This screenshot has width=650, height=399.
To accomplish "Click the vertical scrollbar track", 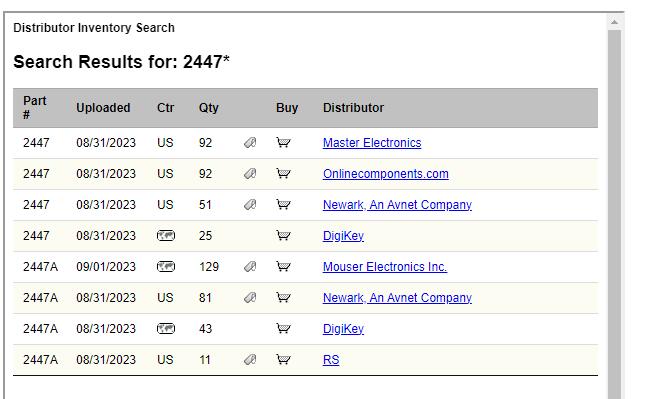I will coord(614,215).
